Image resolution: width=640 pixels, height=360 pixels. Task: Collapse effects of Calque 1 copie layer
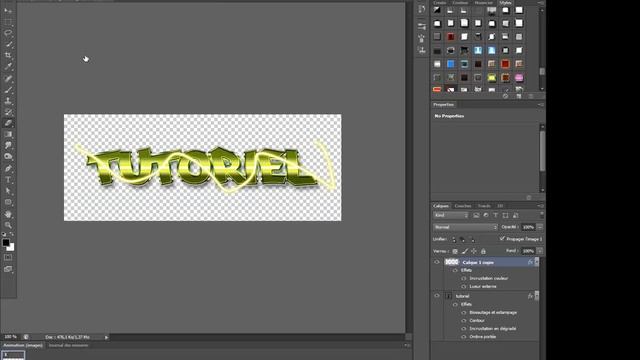point(537,262)
